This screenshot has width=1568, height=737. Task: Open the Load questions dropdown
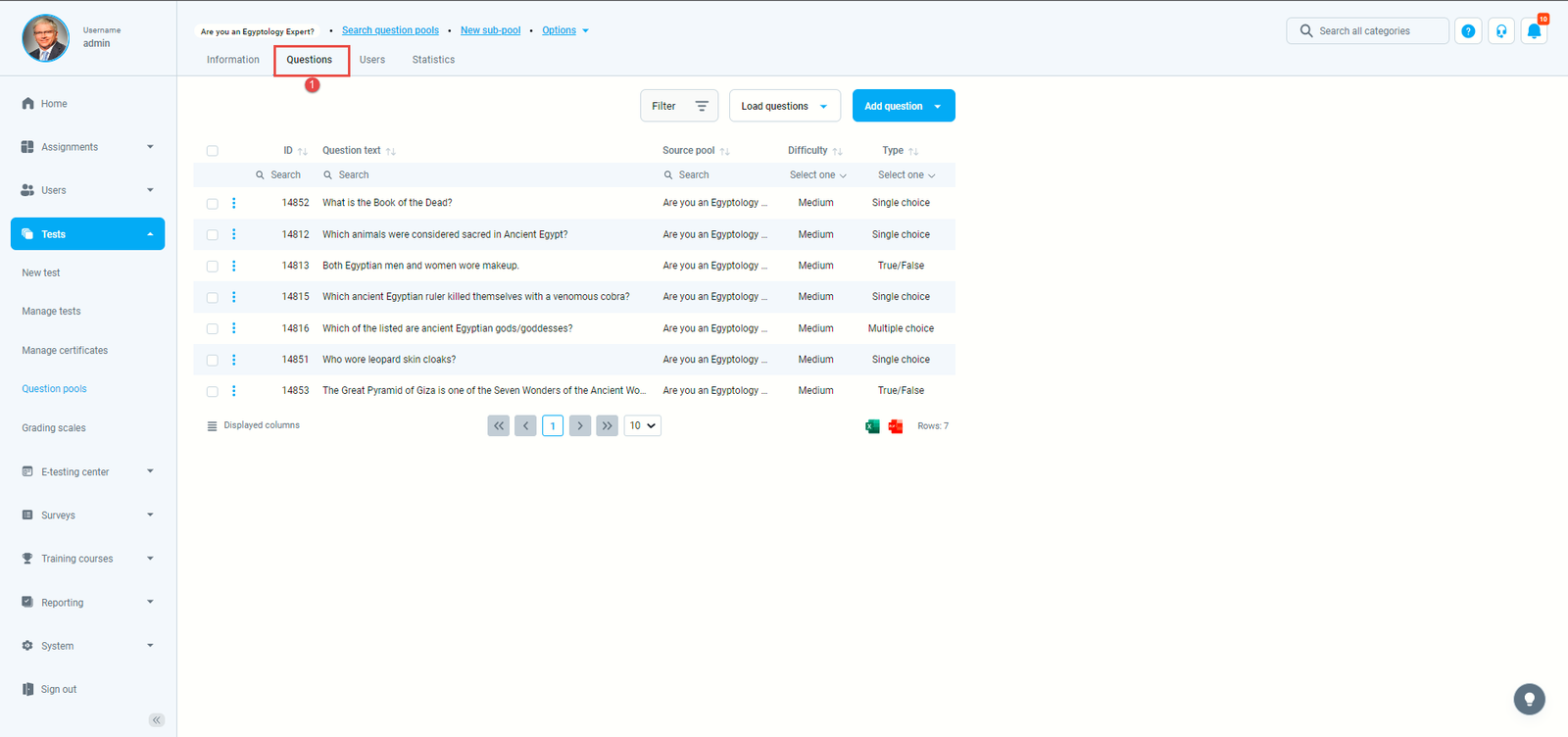click(784, 106)
